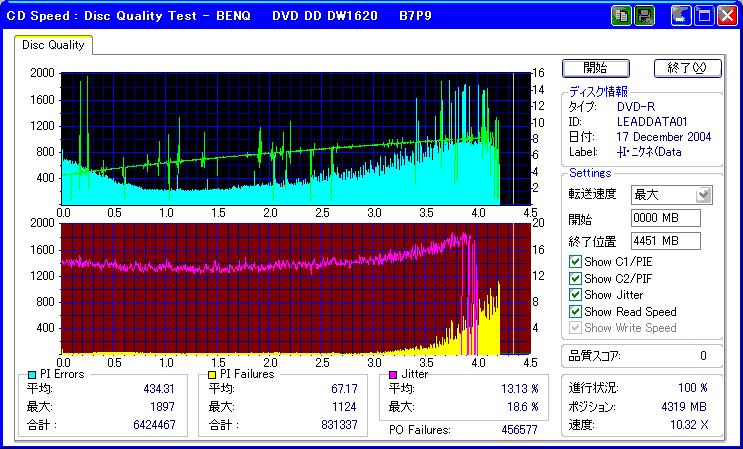This screenshot has width=743, height=449.
Task: Open the 転送速度 speed dropdown
Action: (704, 195)
